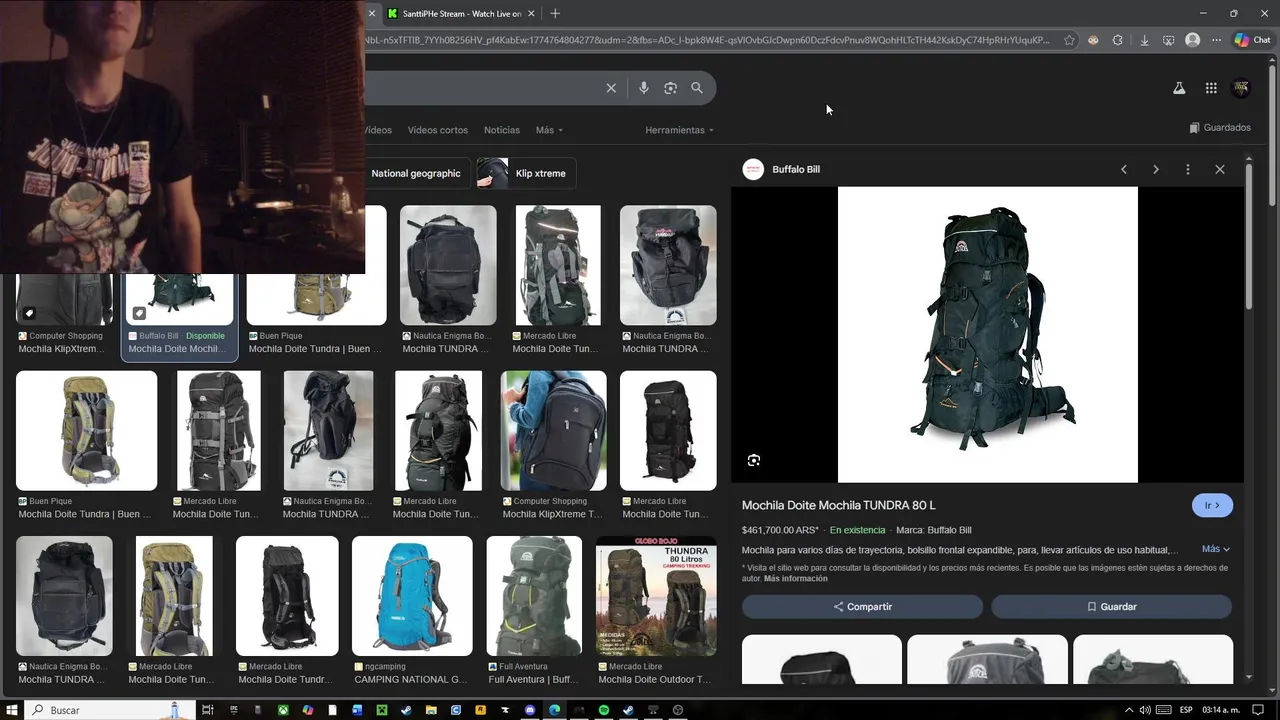Start a voice search with the microphone icon

(x=644, y=88)
